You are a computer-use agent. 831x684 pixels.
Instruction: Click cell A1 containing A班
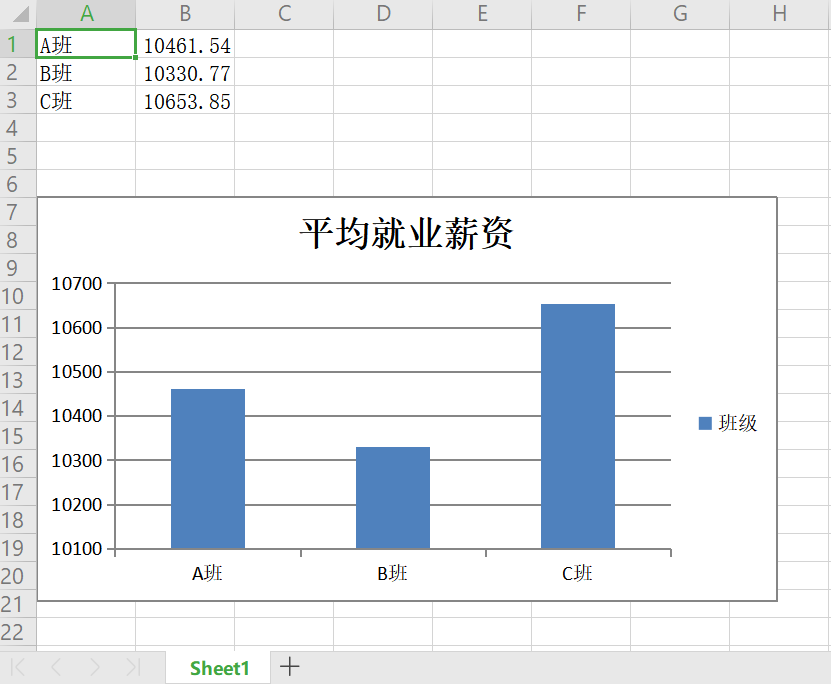tap(85, 44)
